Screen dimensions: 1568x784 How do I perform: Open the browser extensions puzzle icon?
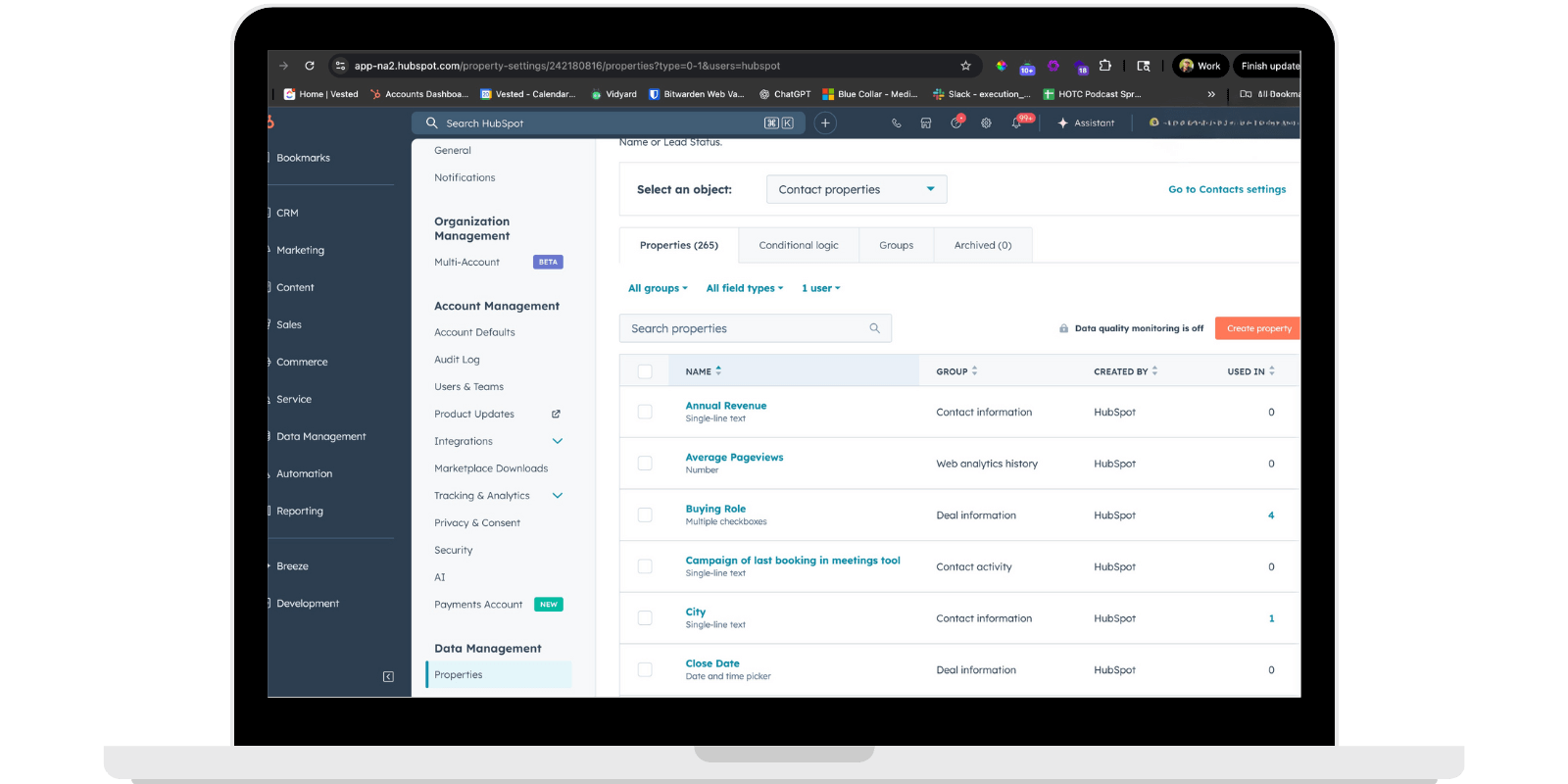1105,66
